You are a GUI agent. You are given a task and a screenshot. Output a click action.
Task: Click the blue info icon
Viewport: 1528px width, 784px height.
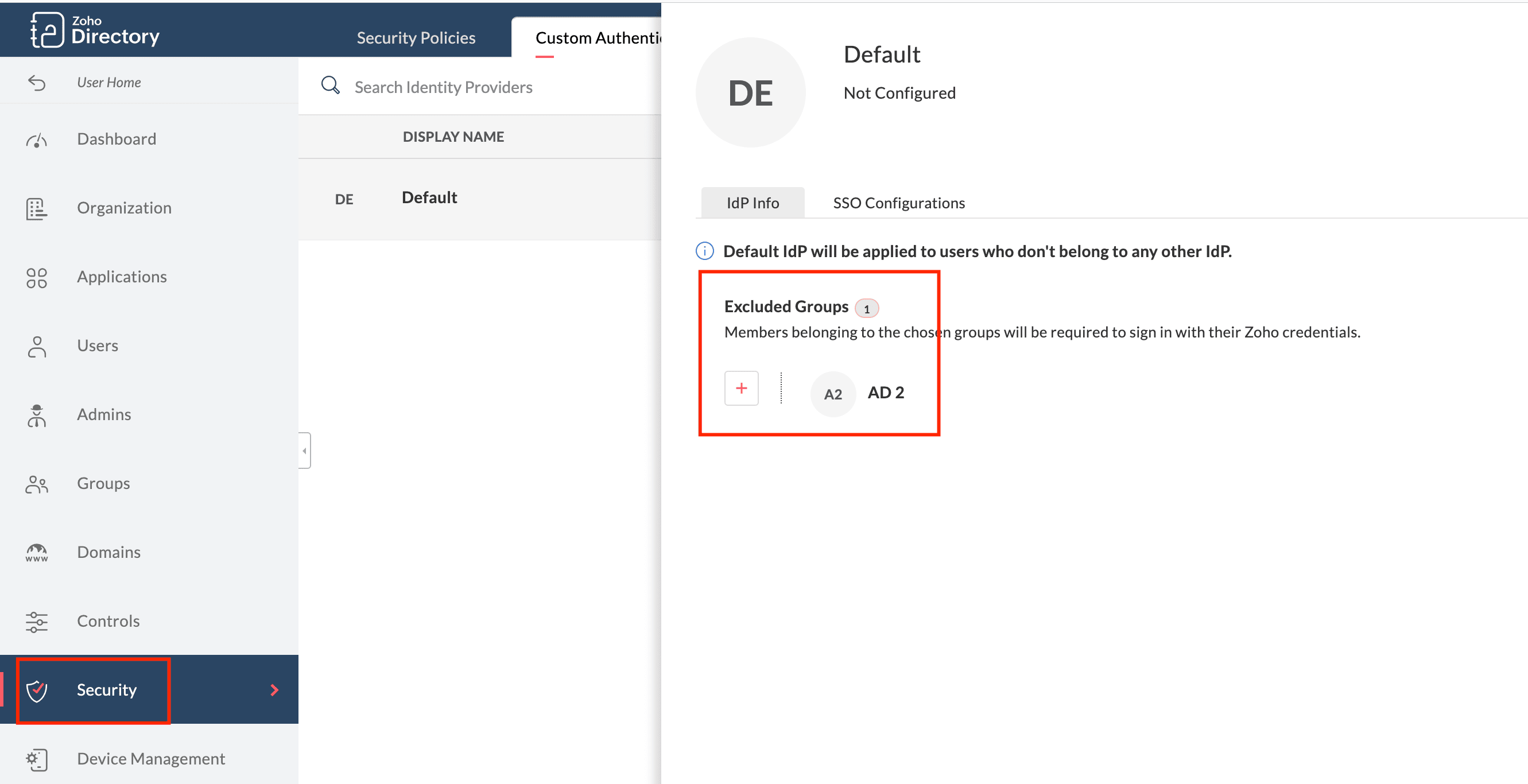pyautogui.click(x=704, y=251)
